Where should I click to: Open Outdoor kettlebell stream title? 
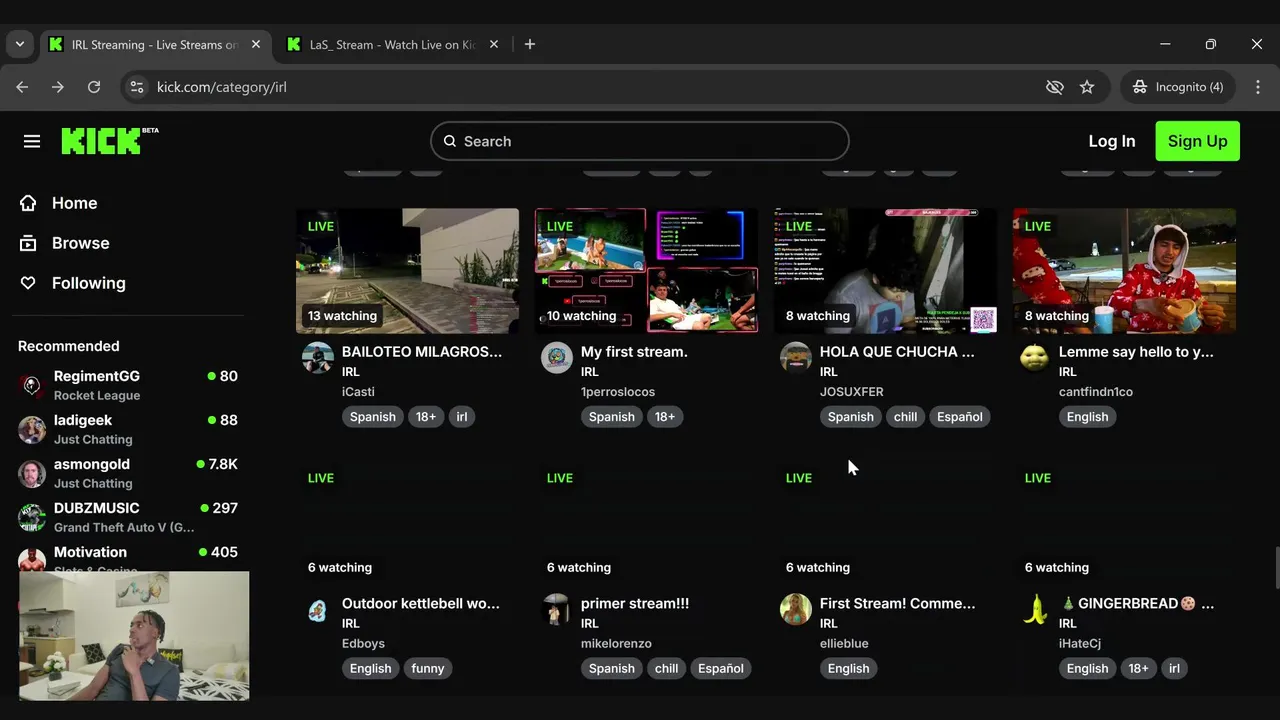421,603
